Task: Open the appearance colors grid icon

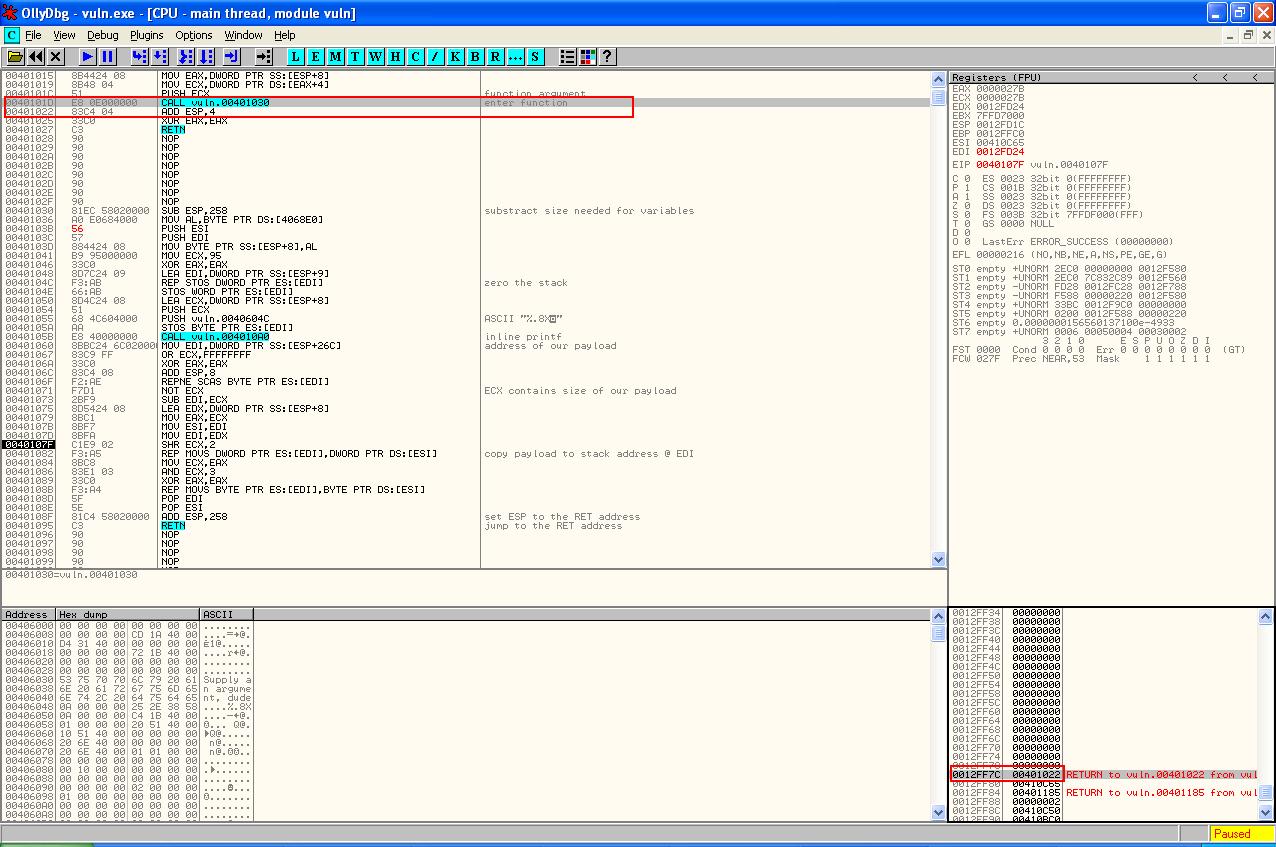Action: click(x=587, y=57)
